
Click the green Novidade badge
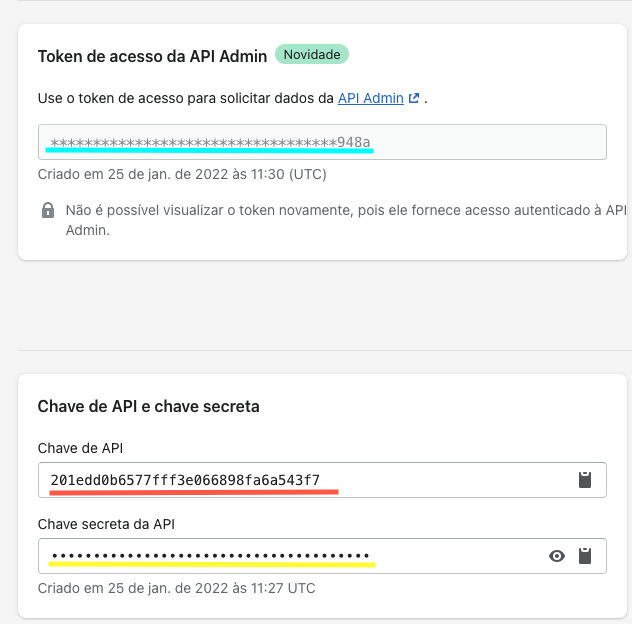pyautogui.click(x=312, y=54)
